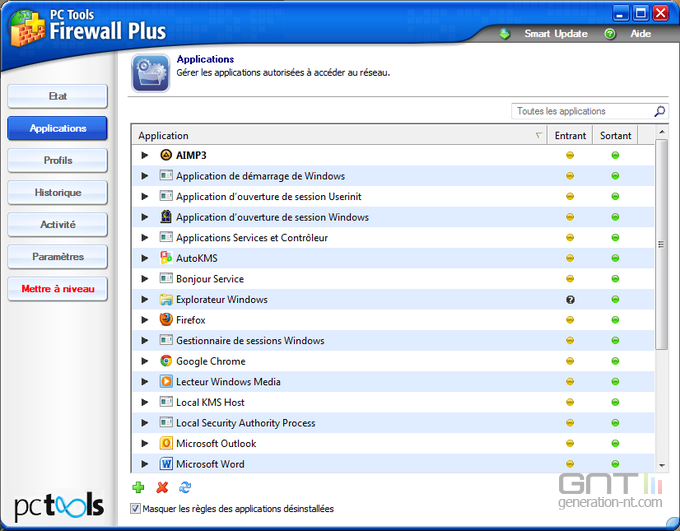Click the scrollbar down arrow
The height and width of the screenshot is (531, 680).
(x=661, y=465)
